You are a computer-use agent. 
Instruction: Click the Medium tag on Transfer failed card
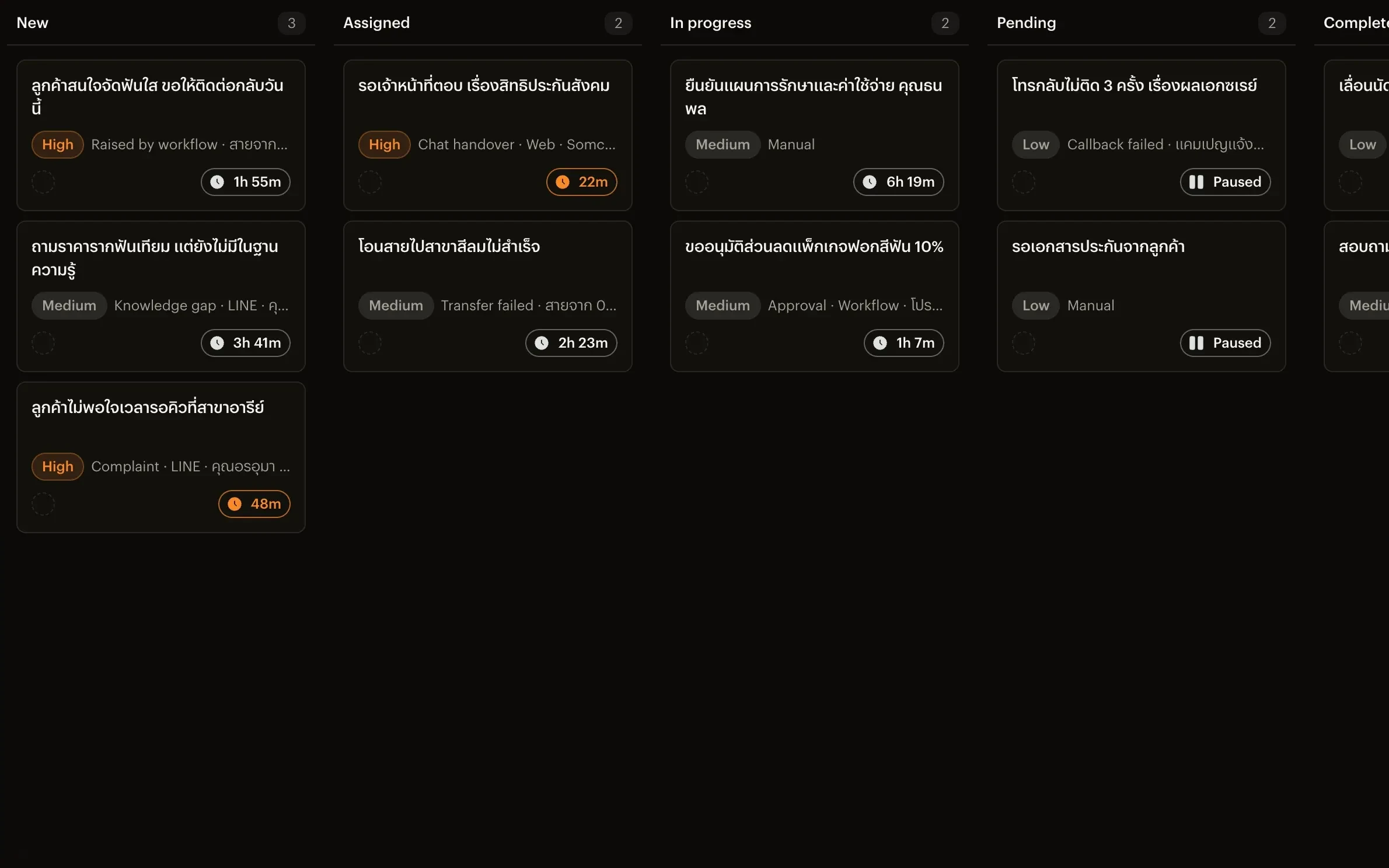pyautogui.click(x=396, y=306)
